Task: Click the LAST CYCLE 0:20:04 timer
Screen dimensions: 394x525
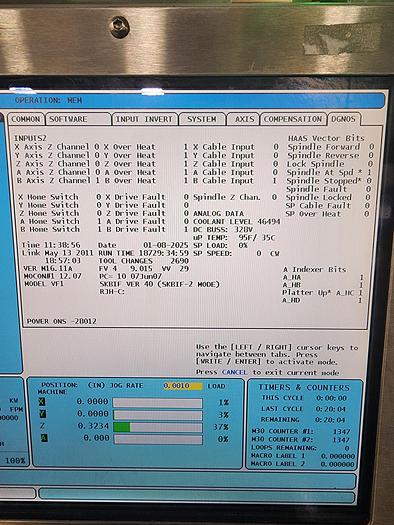Action: click(304, 409)
